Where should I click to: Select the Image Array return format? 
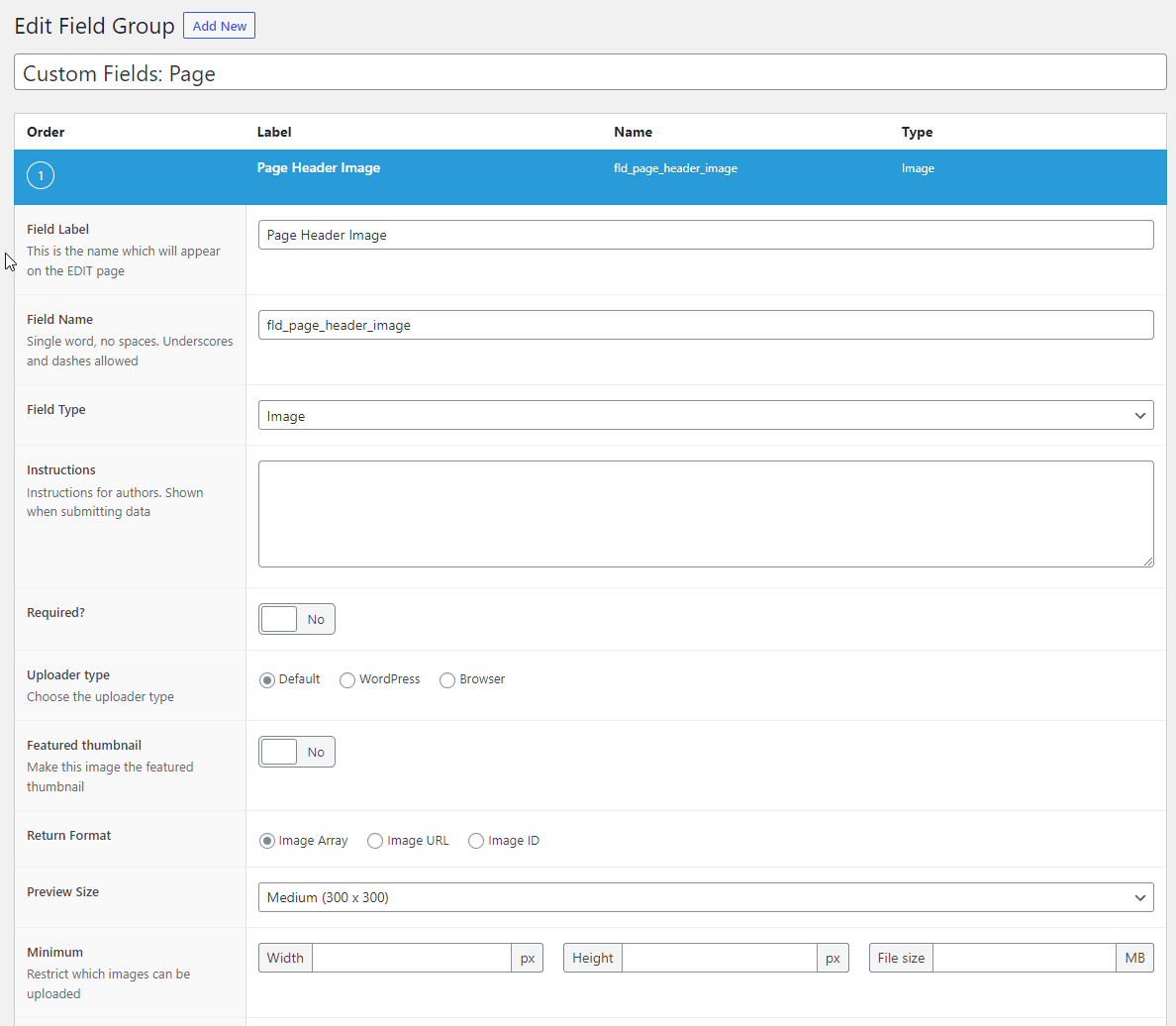[x=266, y=840]
